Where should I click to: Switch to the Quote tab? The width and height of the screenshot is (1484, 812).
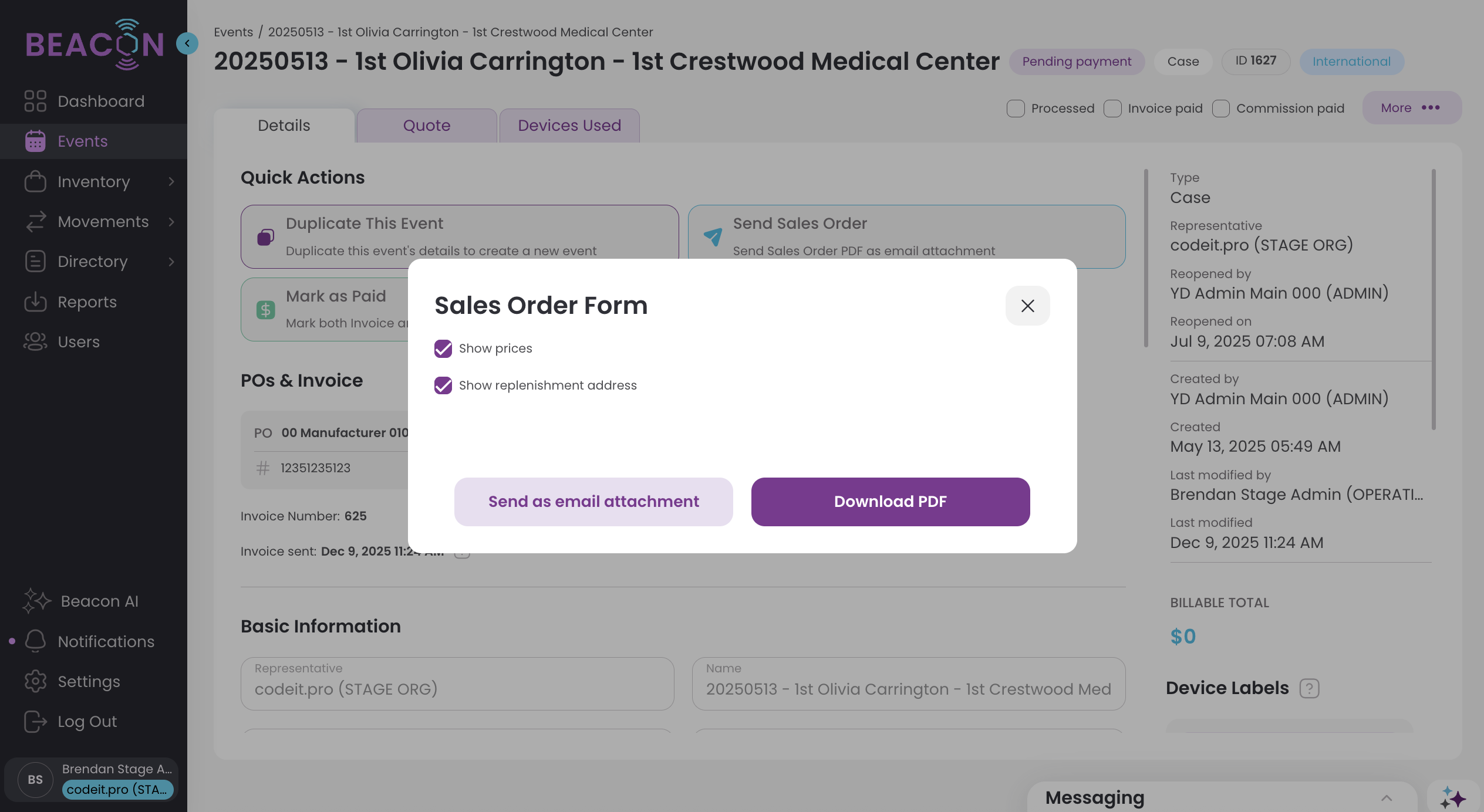click(427, 126)
